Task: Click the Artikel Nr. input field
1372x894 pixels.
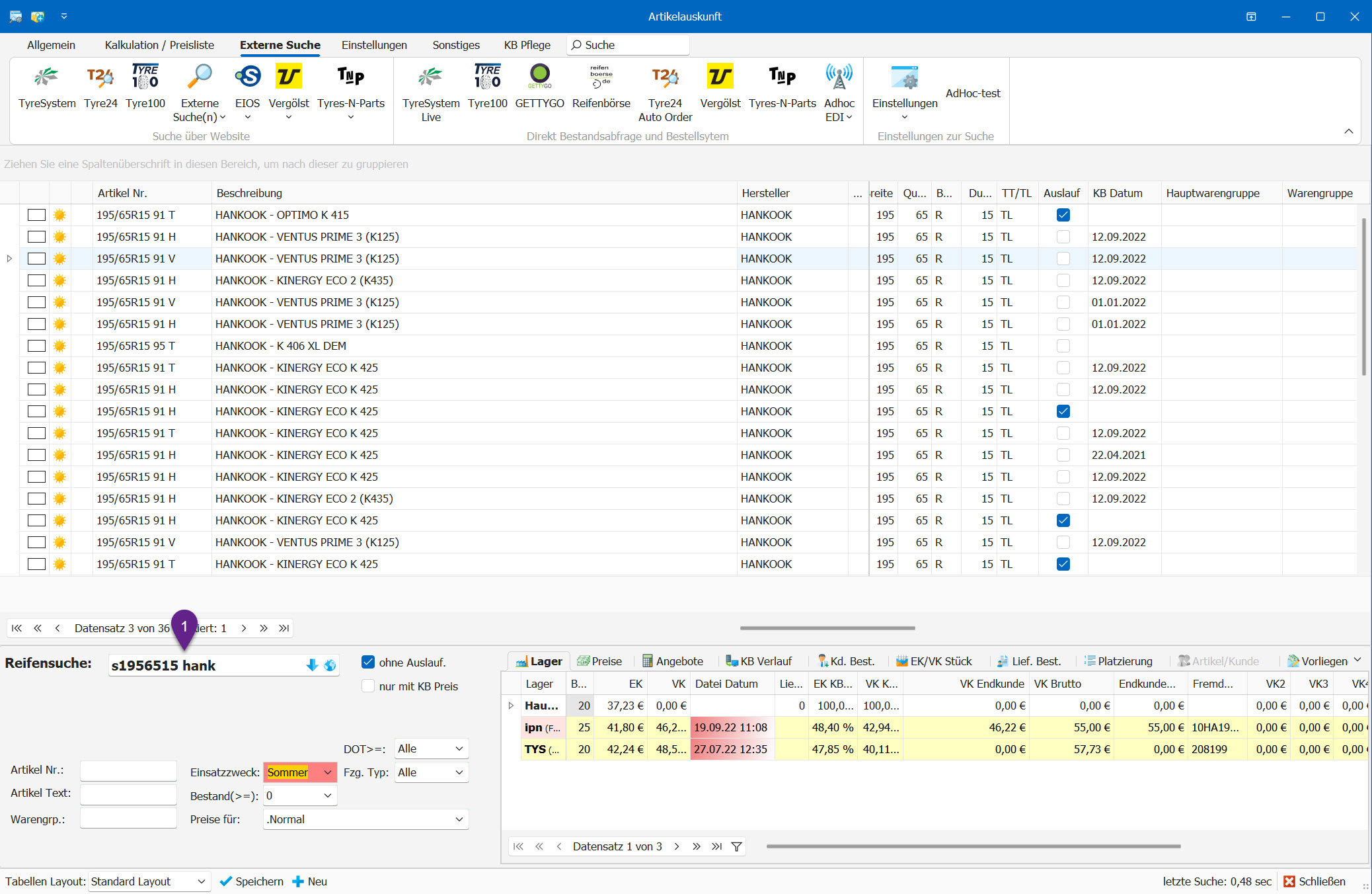Action: [128, 770]
